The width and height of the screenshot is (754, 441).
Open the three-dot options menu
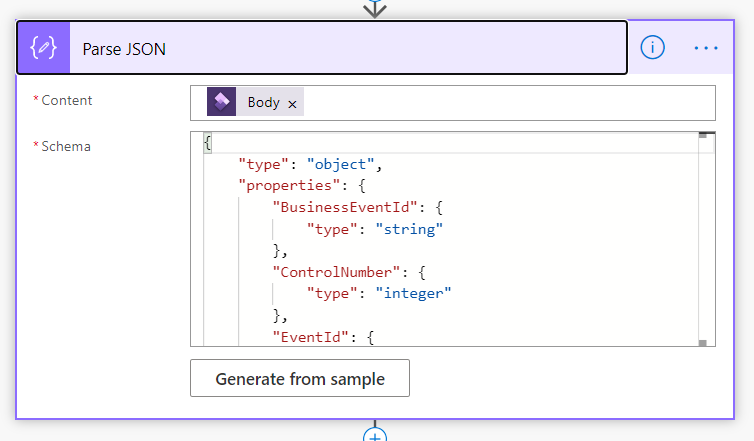[x=706, y=48]
